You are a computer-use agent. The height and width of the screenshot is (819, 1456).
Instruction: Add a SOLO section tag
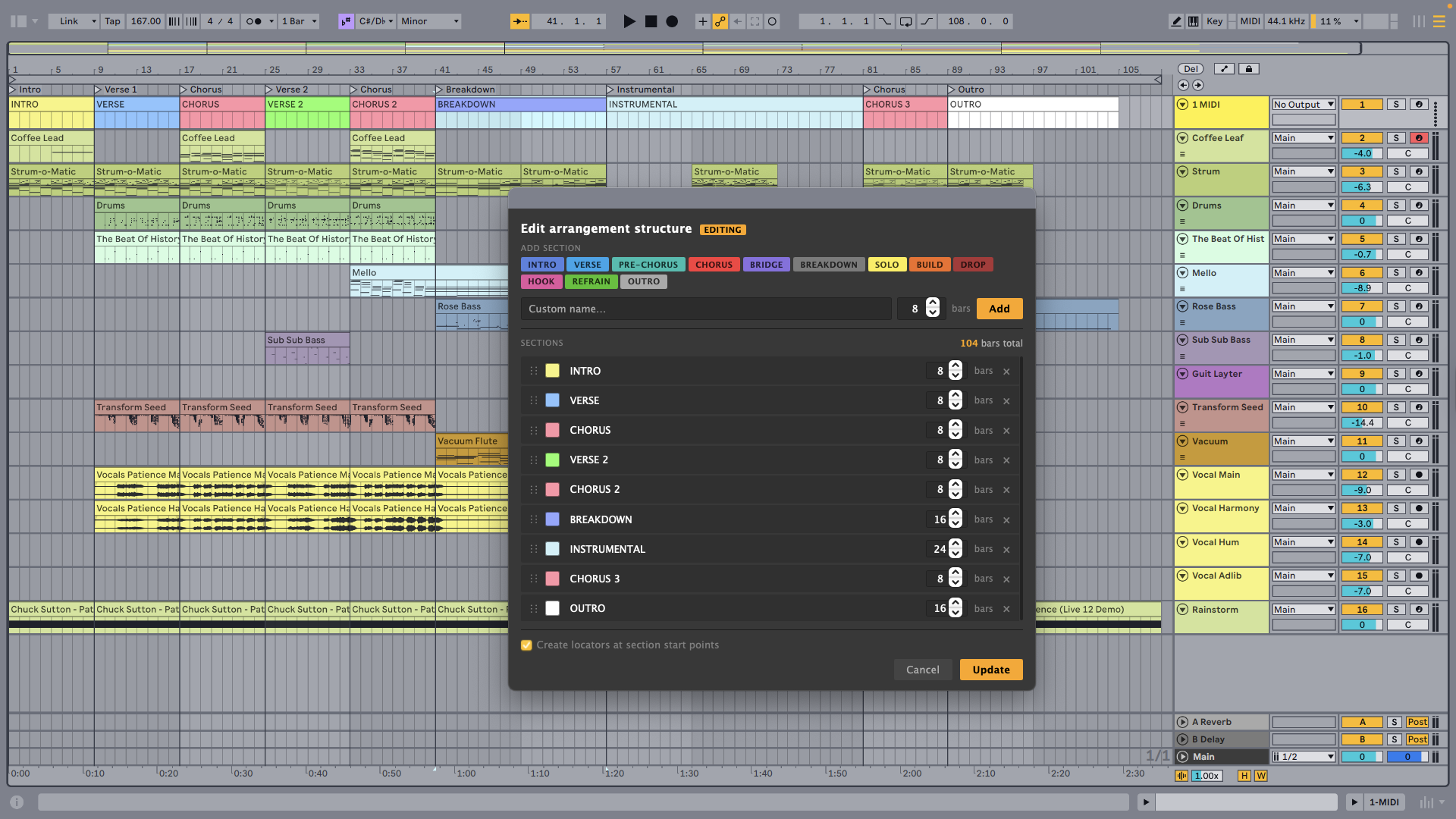(886, 265)
